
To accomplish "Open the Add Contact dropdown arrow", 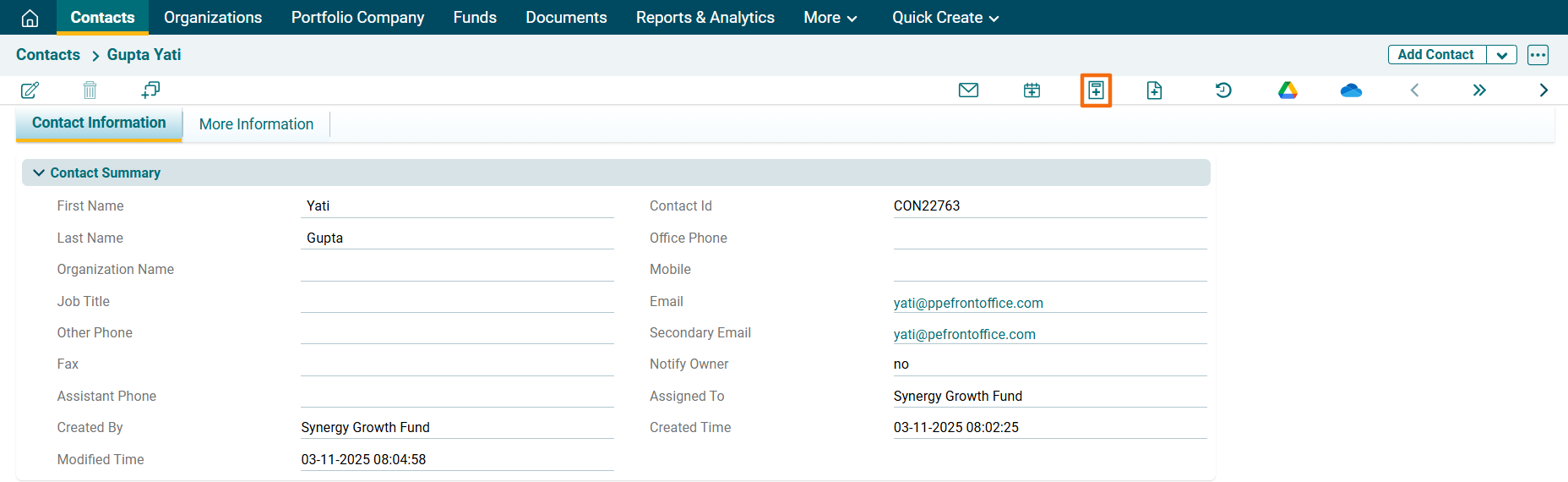I will pos(1501,55).
